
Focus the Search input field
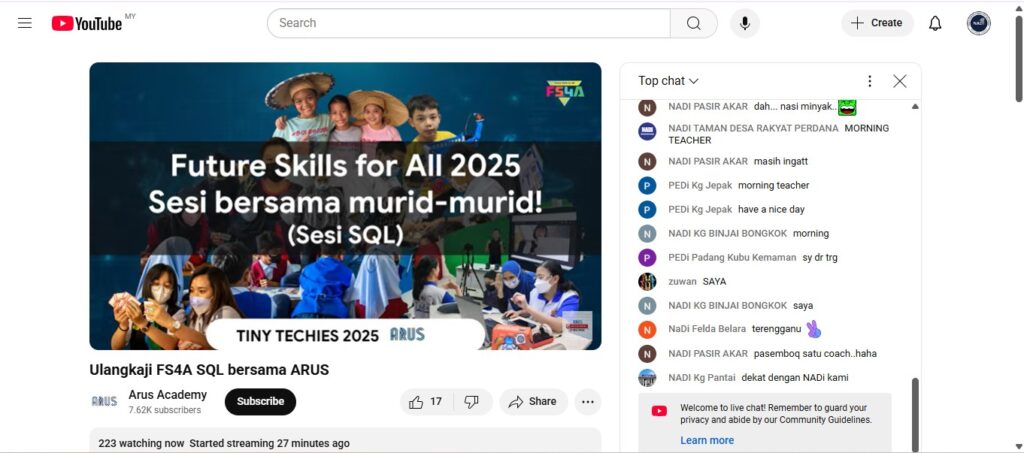click(469, 23)
